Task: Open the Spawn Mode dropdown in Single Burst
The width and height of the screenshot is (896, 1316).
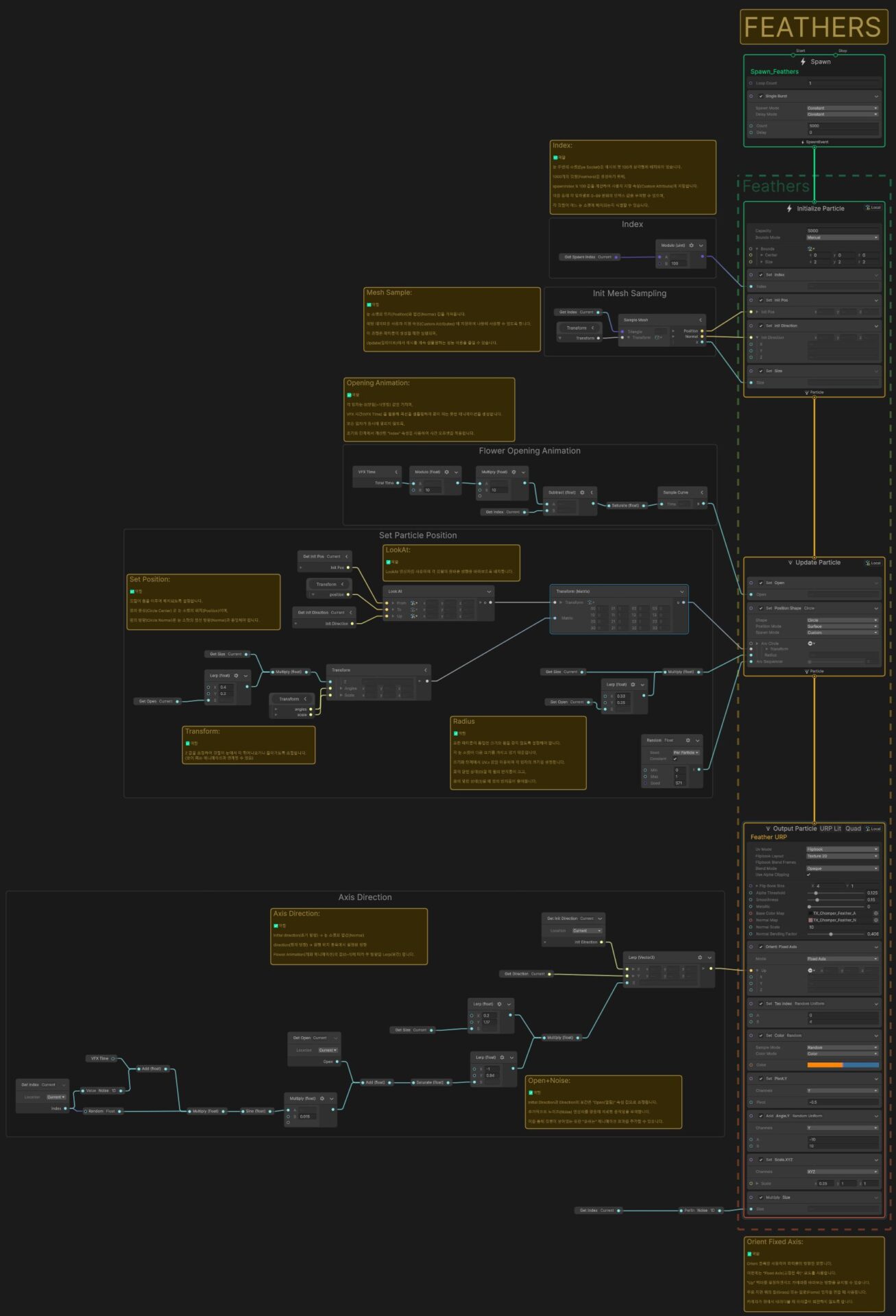Action: coord(842,108)
